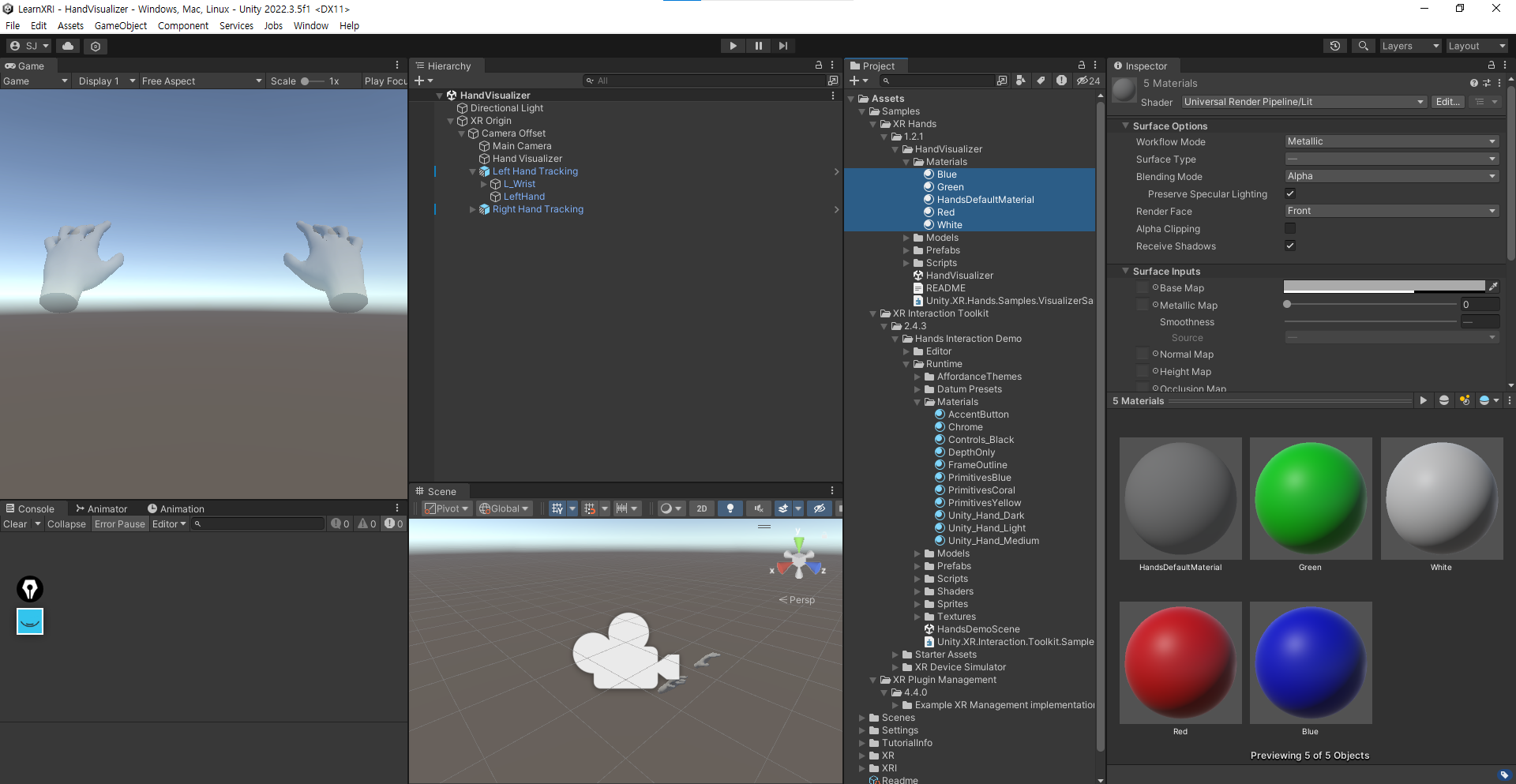Open Draw mode shading sphere dropdown
This screenshot has width=1516, height=784.
[x=670, y=508]
